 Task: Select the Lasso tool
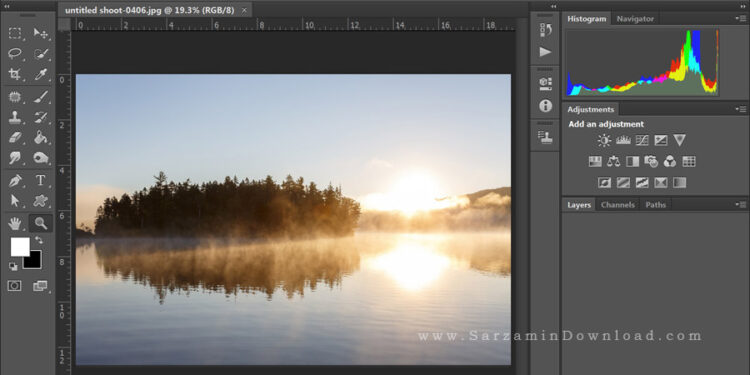click(x=15, y=53)
